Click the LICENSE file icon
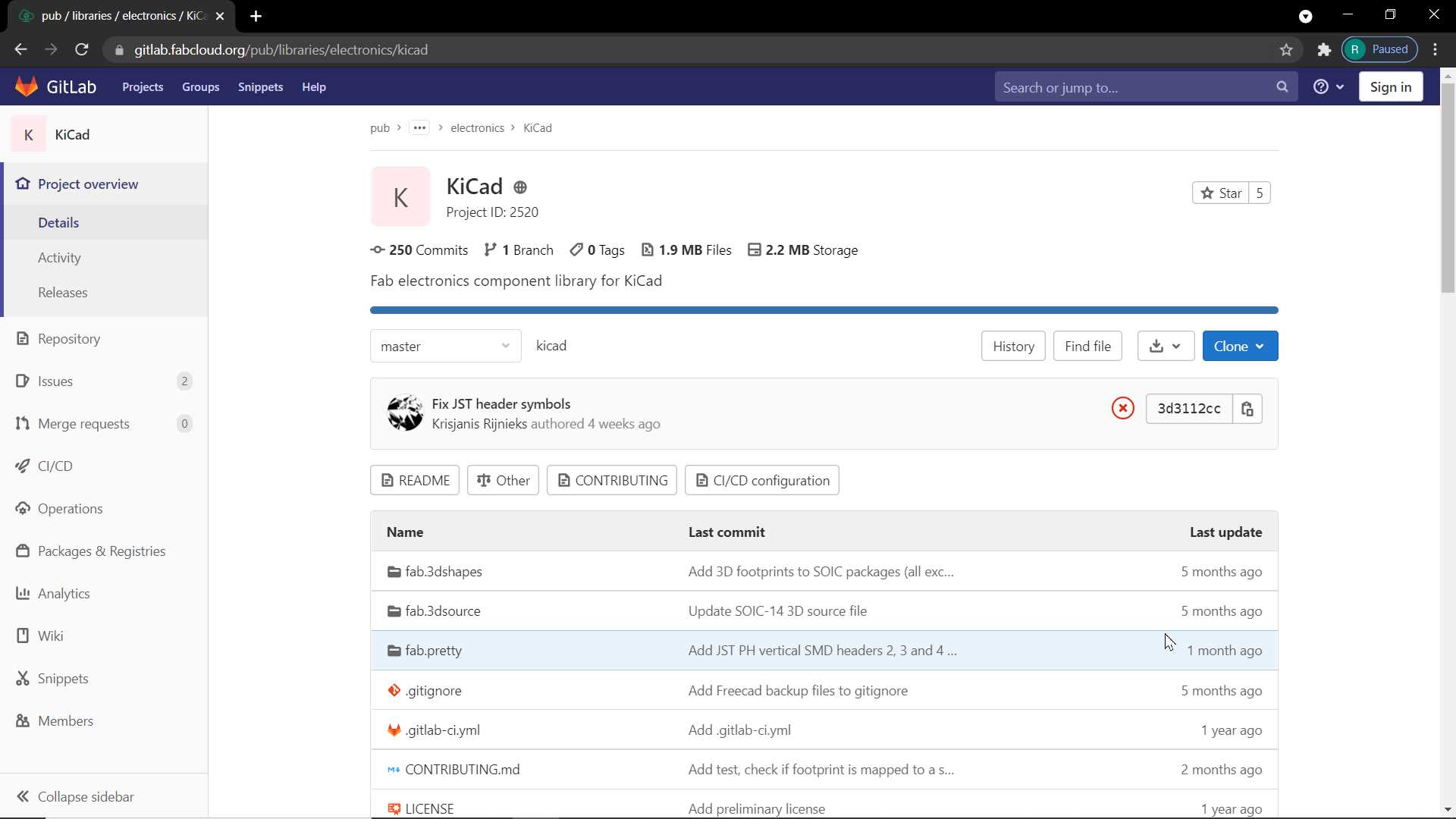The image size is (1456, 819). pyautogui.click(x=394, y=809)
